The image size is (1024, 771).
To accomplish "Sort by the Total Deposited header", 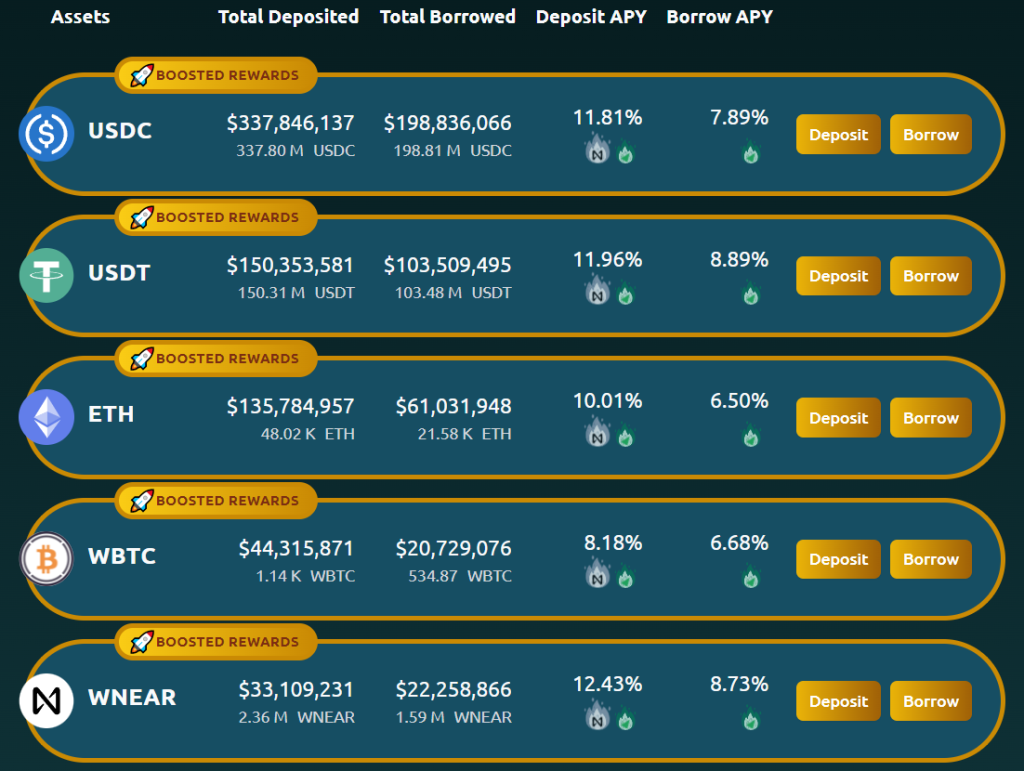I will pyautogui.click(x=288, y=17).
